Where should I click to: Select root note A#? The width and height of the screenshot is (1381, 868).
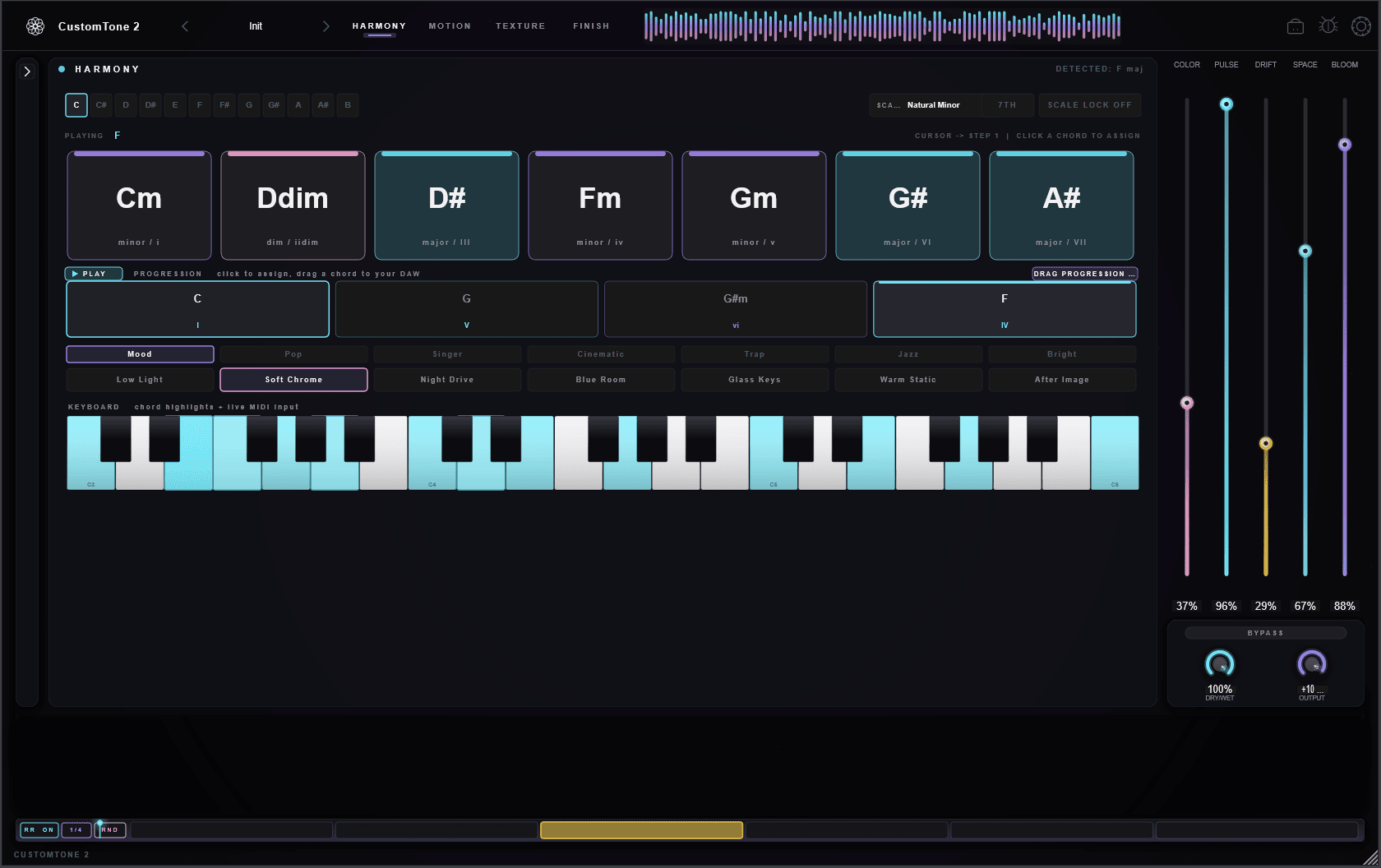[x=323, y=105]
